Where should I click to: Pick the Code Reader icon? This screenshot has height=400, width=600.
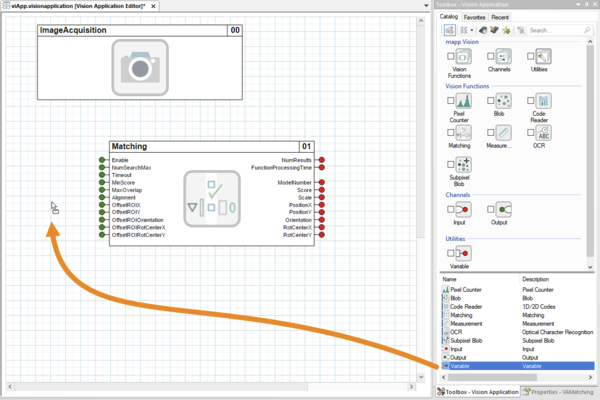click(541, 102)
